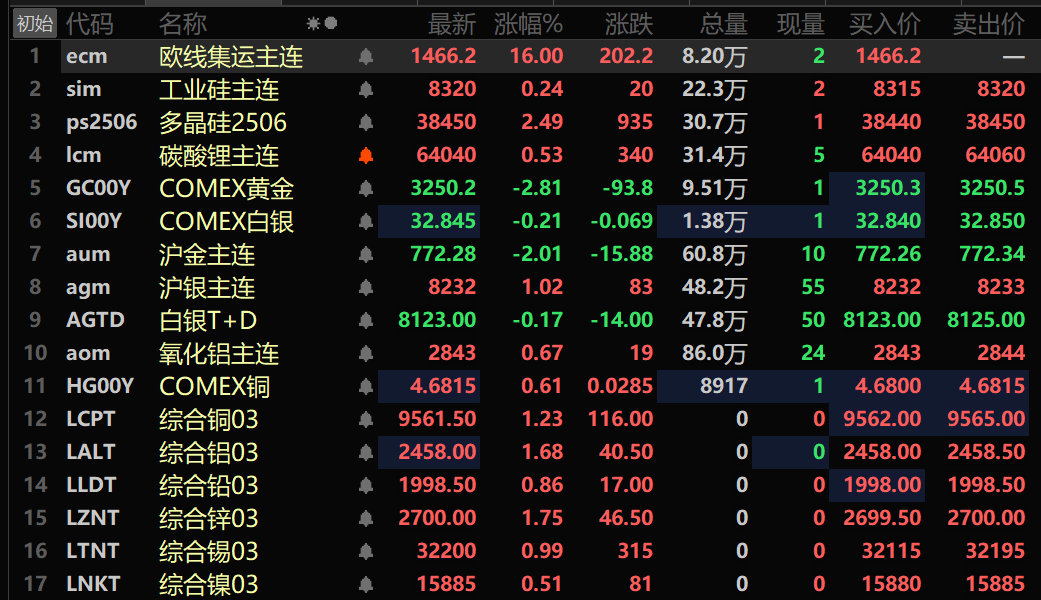Select the AGTD code cell
The height and width of the screenshot is (600, 1041).
[x=95, y=320]
